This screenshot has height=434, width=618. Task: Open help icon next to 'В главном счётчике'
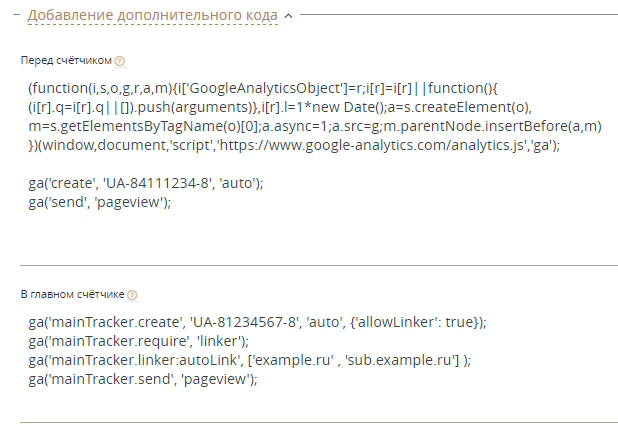pos(132,295)
